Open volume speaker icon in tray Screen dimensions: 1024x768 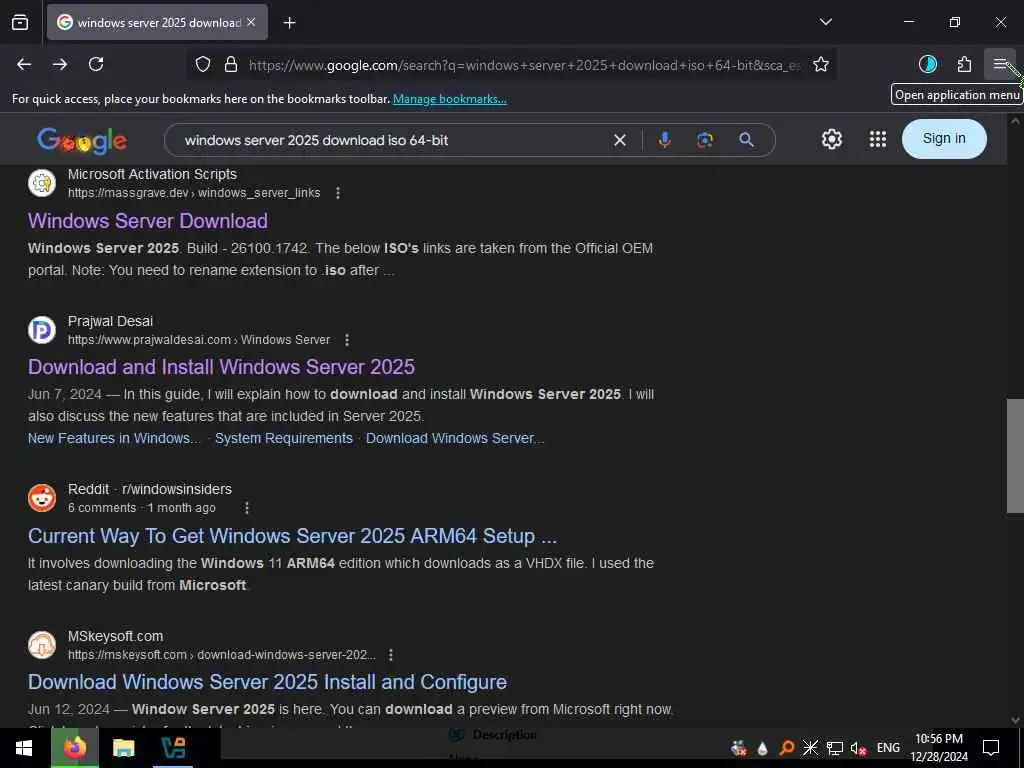[858, 748]
